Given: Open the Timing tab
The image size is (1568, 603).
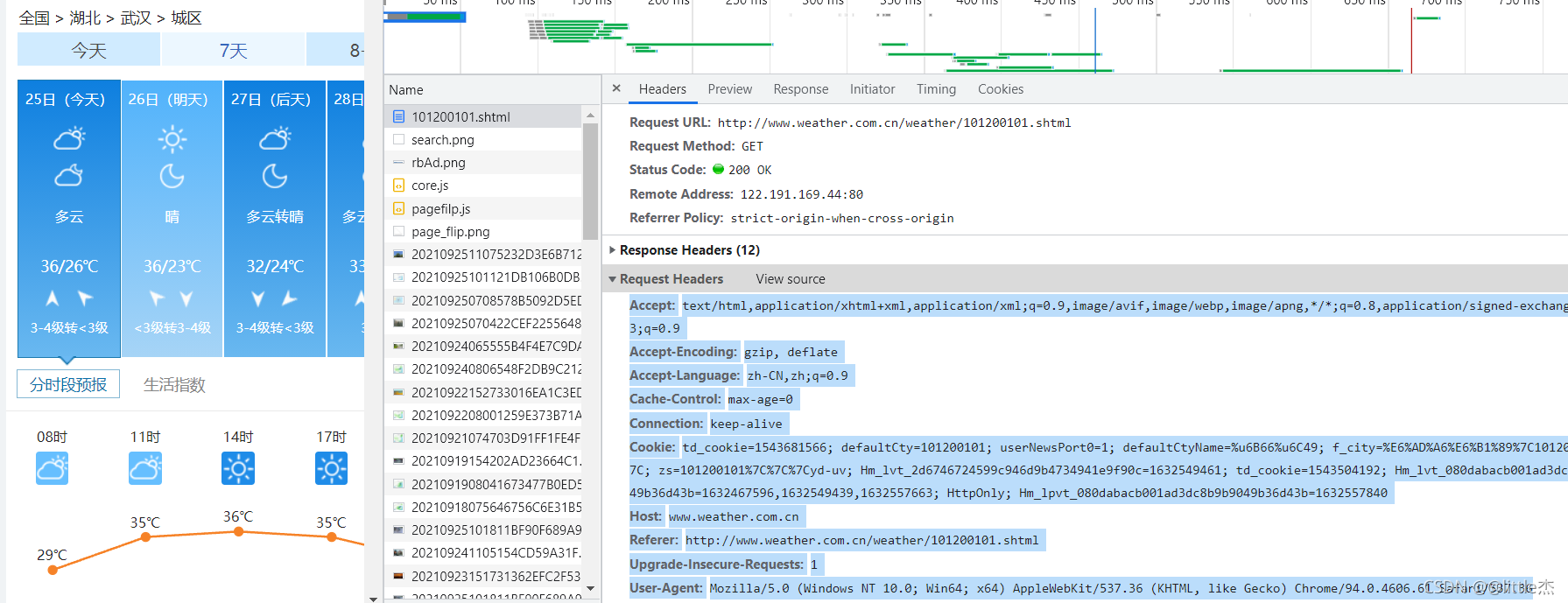Looking at the screenshot, I should coord(936,89).
